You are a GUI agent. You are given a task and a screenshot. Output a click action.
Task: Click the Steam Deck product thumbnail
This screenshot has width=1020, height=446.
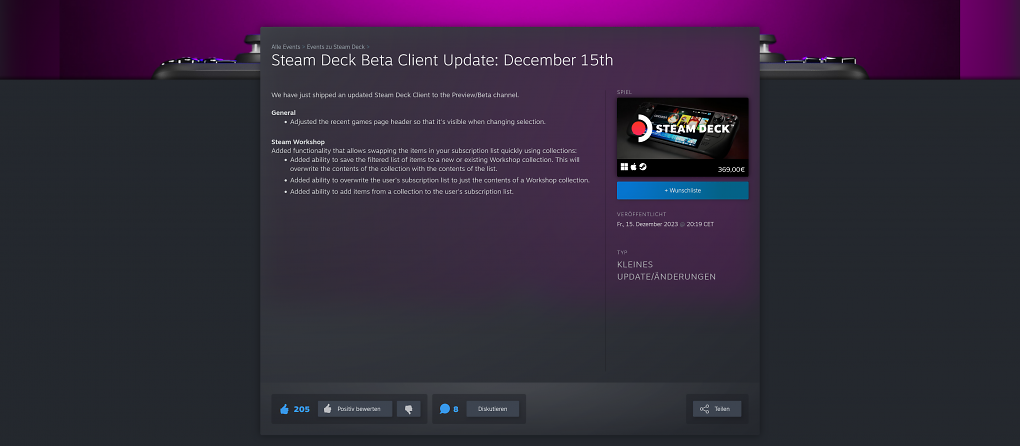coord(682,128)
